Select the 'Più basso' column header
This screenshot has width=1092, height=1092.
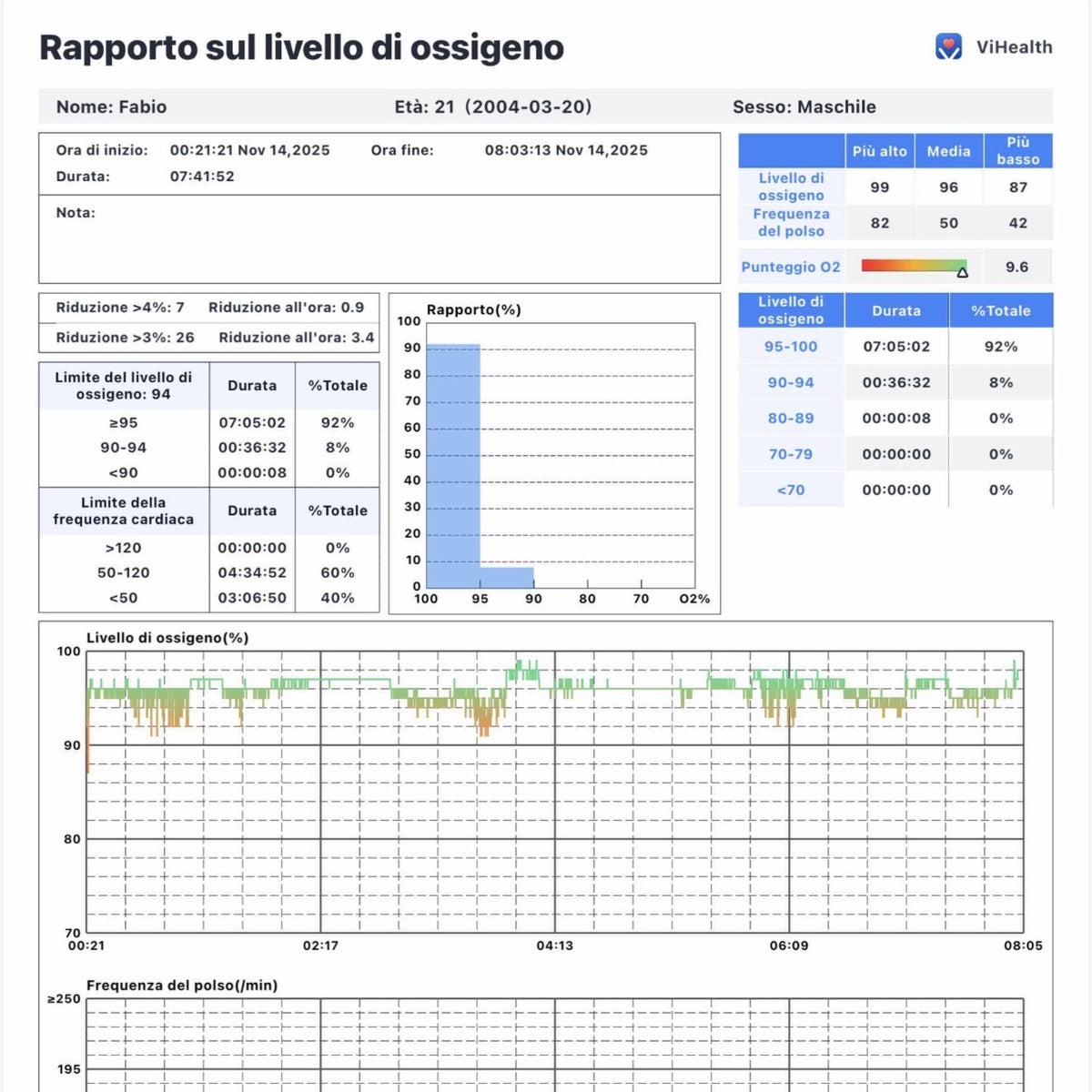(x=1017, y=151)
